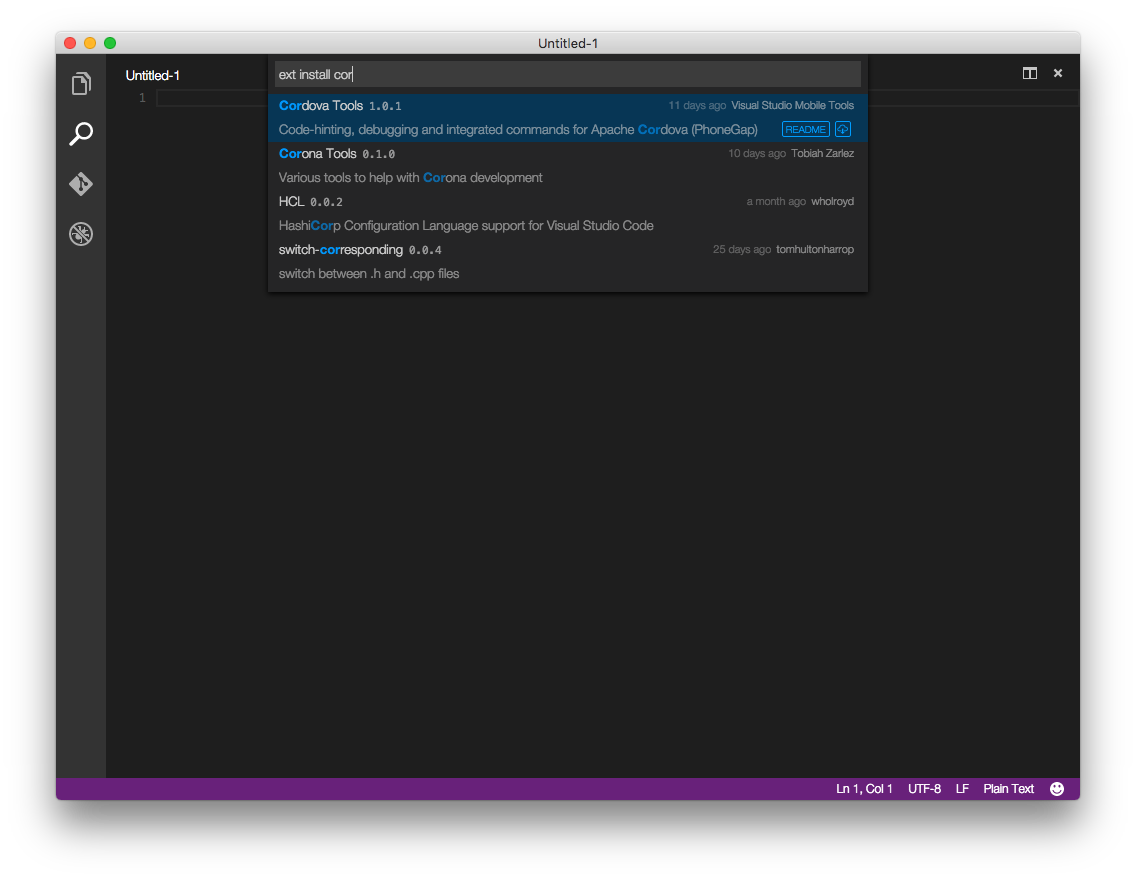This screenshot has height=880, width=1136.
Task: Click the install cloud icon for Cordova Tools
Action: point(843,129)
